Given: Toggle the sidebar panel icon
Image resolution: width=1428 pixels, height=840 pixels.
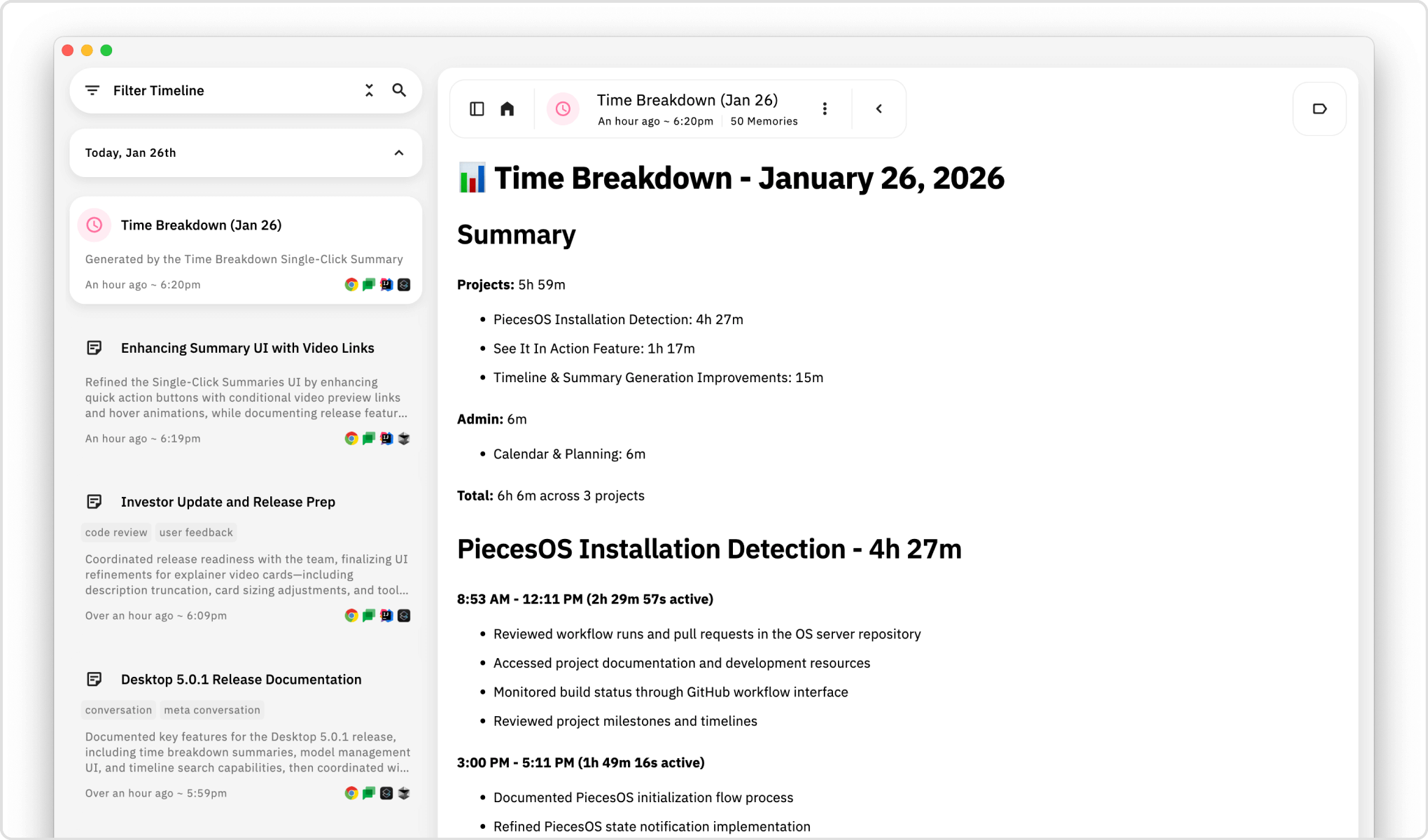Looking at the screenshot, I should (477, 108).
